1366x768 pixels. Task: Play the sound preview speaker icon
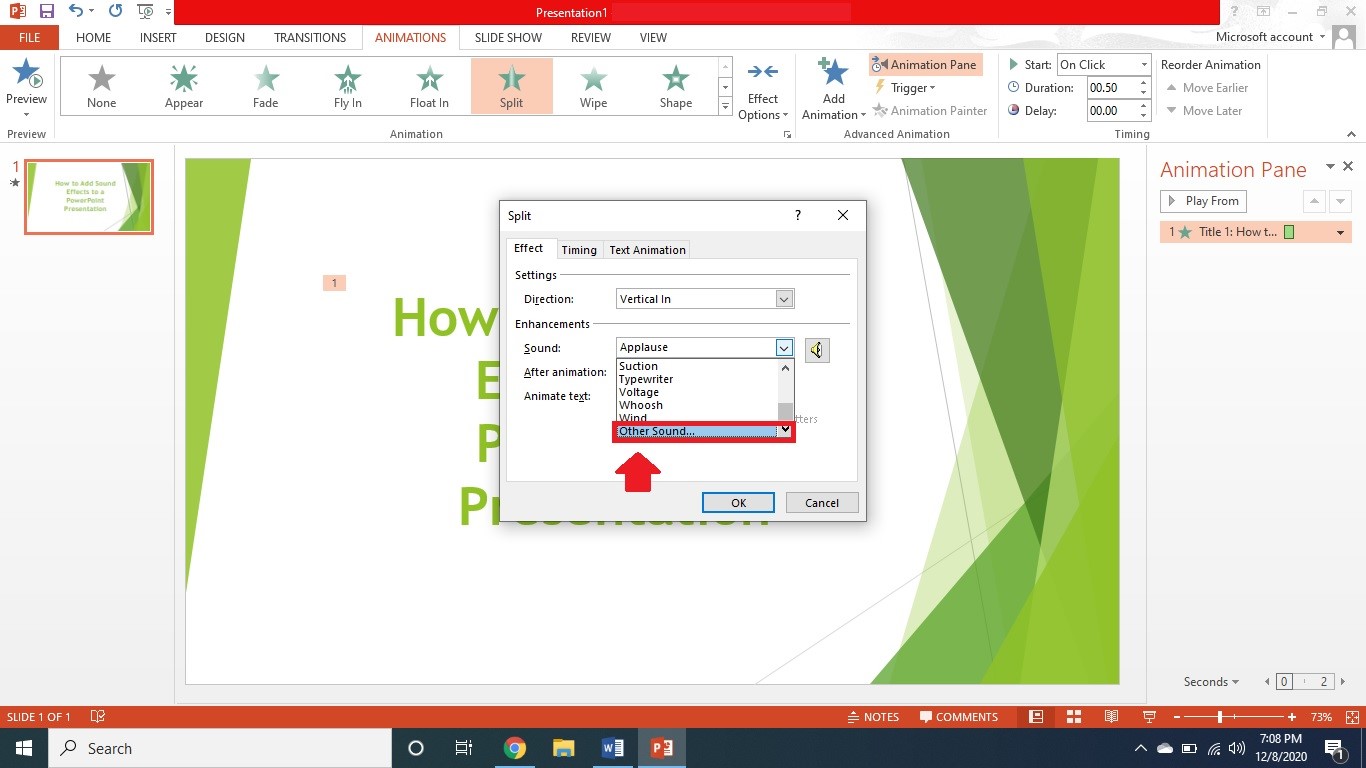point(817,350)
